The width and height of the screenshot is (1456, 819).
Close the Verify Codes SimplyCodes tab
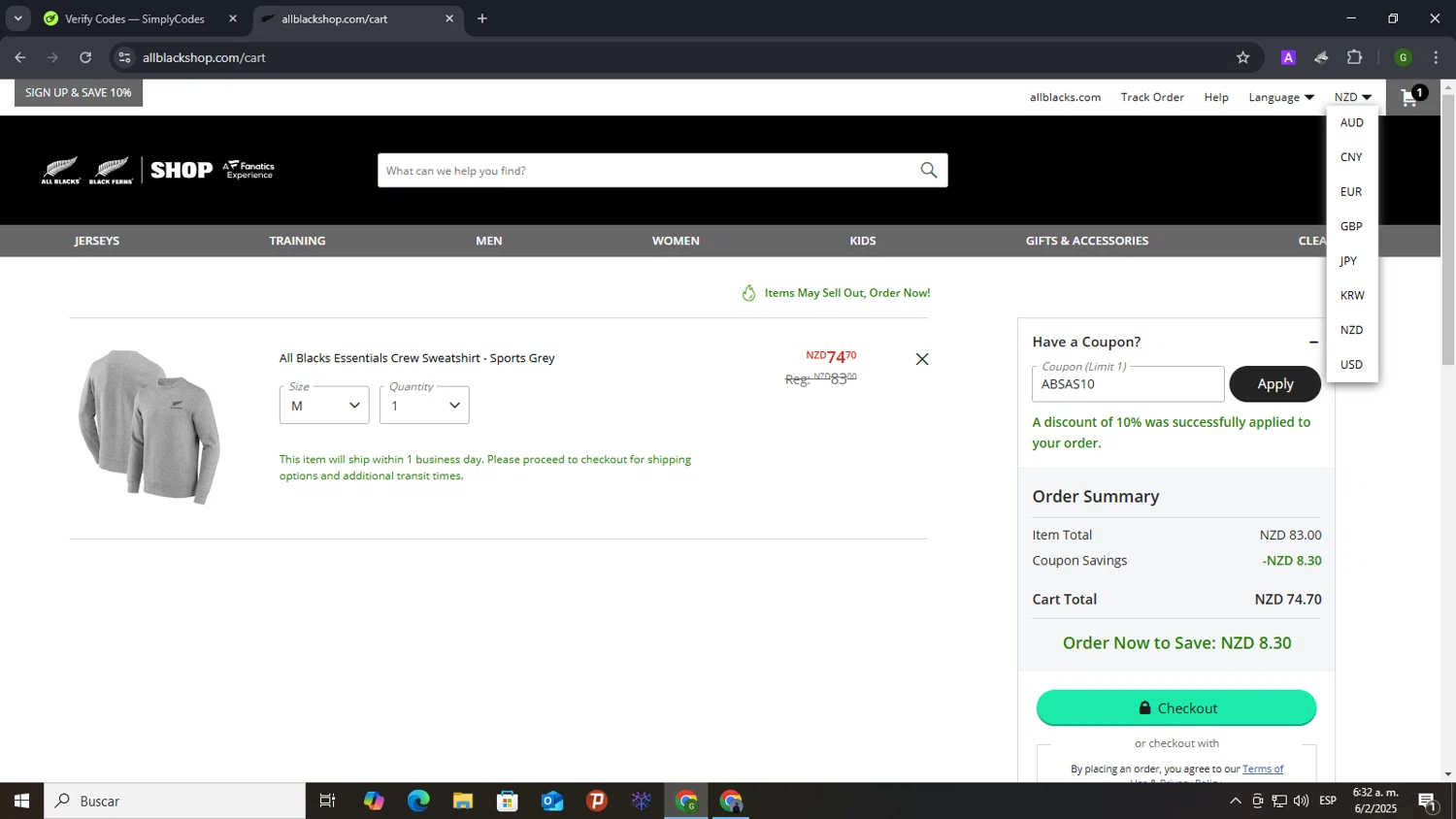(x=233, y=18)
